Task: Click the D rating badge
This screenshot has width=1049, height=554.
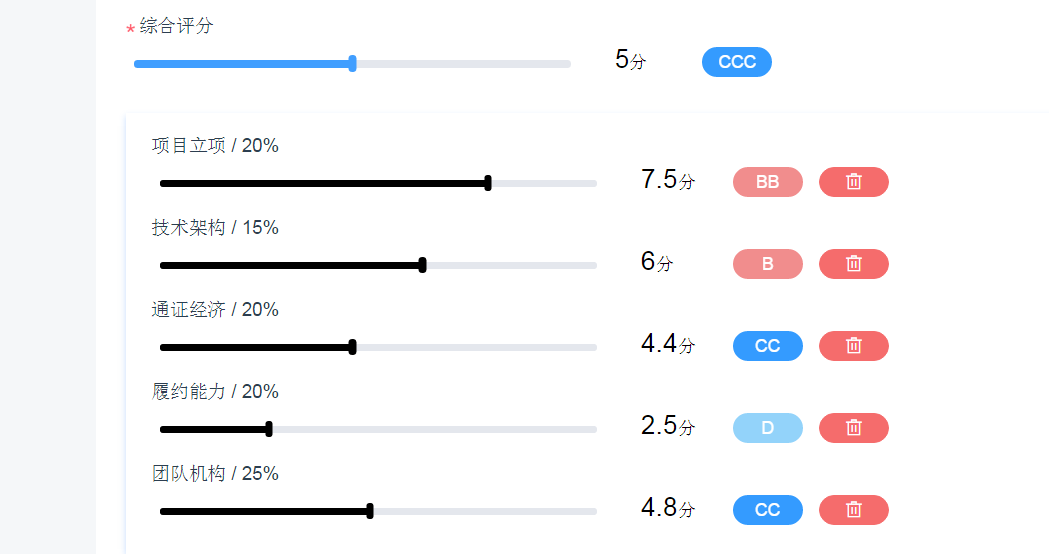Action: [768, 428]
